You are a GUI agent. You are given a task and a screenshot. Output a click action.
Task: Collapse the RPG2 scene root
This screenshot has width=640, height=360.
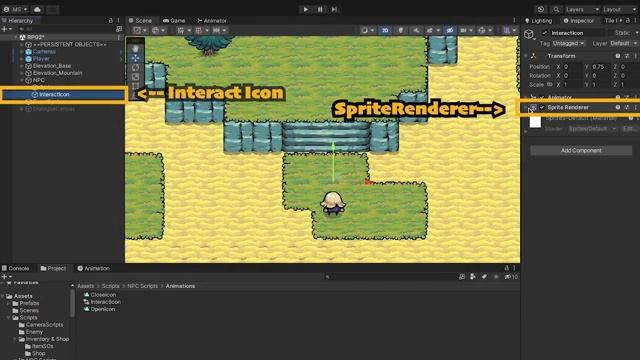[x=16, y=37]
